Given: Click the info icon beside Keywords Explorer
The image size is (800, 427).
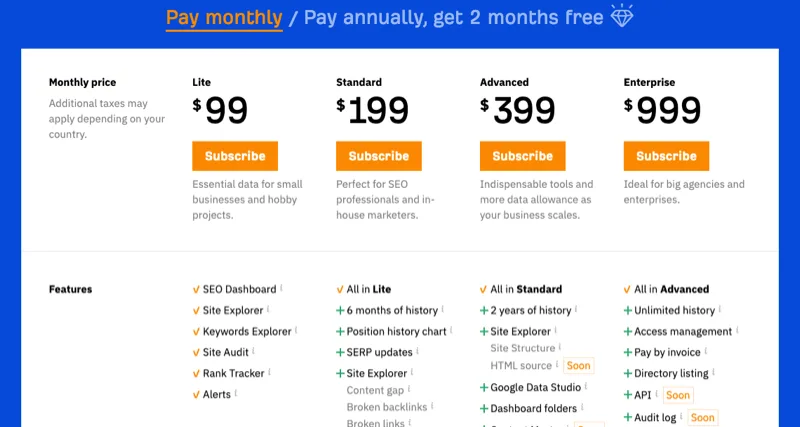Looking at the screenshot, I should point(298,330).
